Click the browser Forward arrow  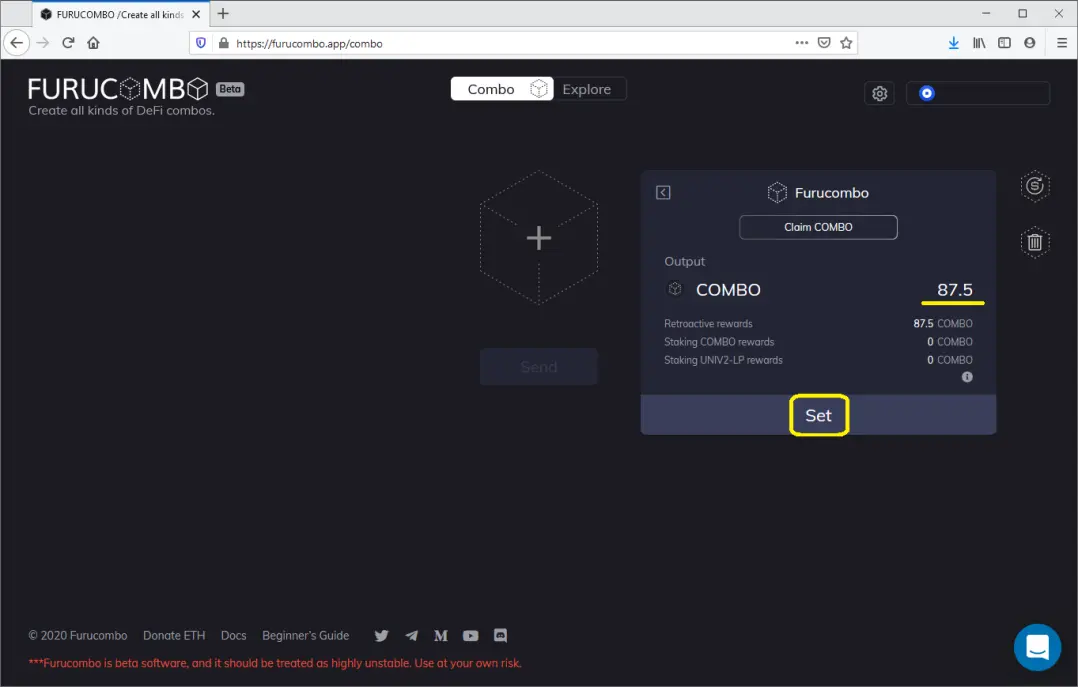tap(43, 43)
